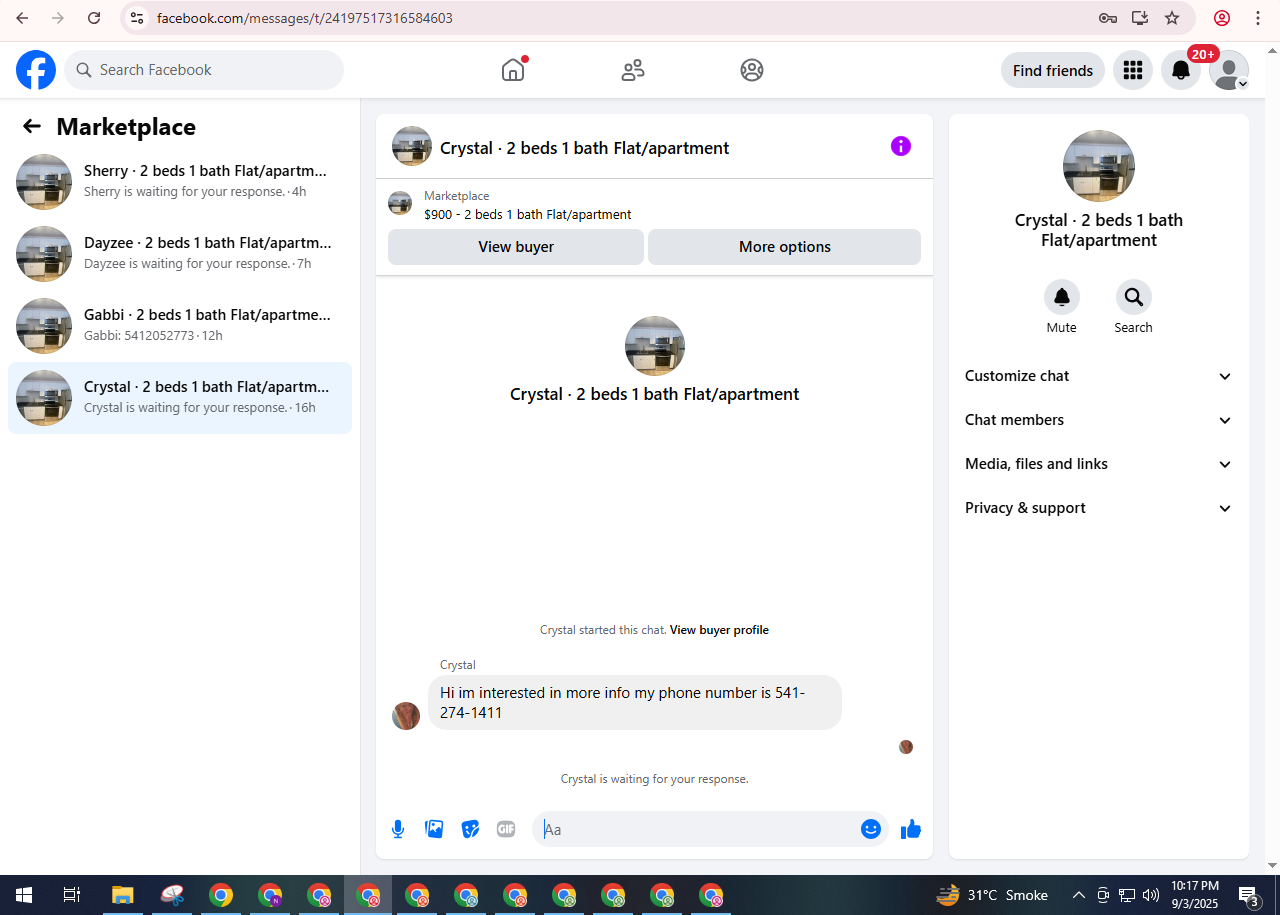Show hidden system tray icons

tap(1078, 895)
